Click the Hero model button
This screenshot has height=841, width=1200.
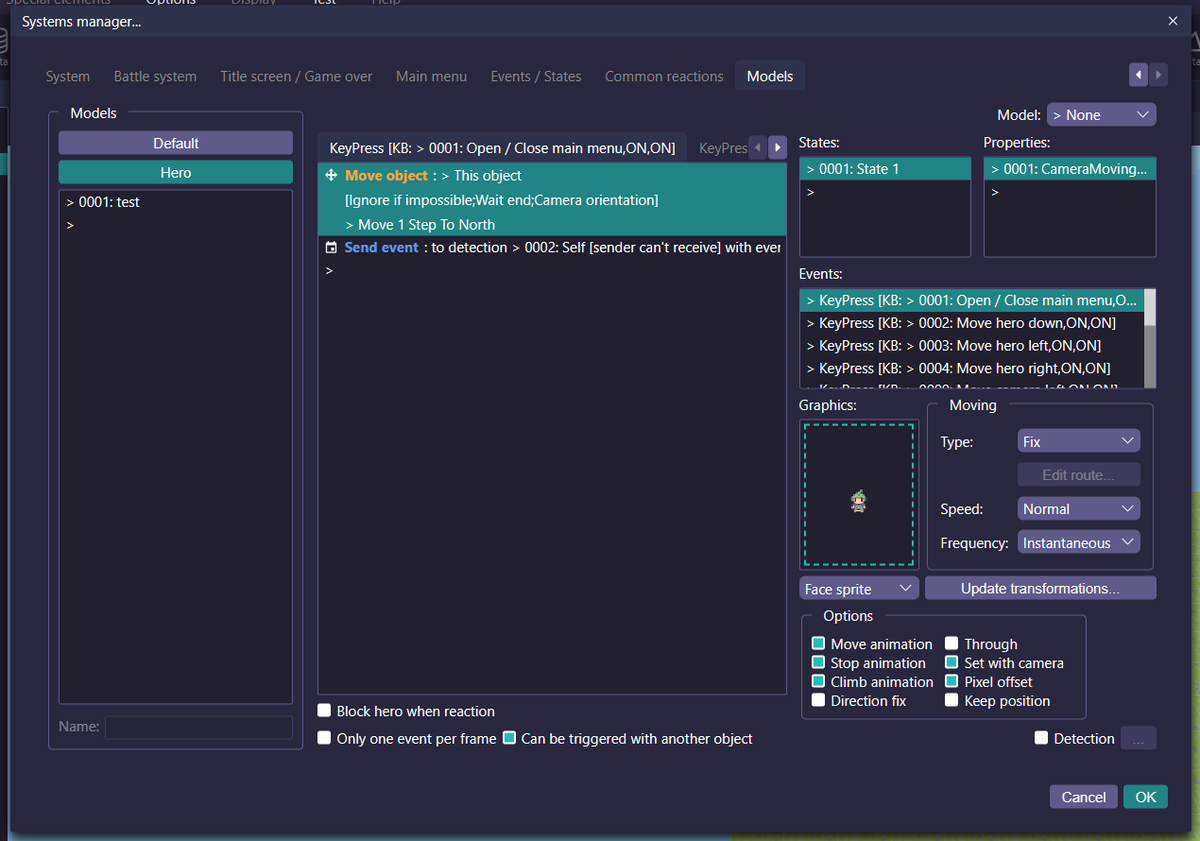[x=176, y=172]
